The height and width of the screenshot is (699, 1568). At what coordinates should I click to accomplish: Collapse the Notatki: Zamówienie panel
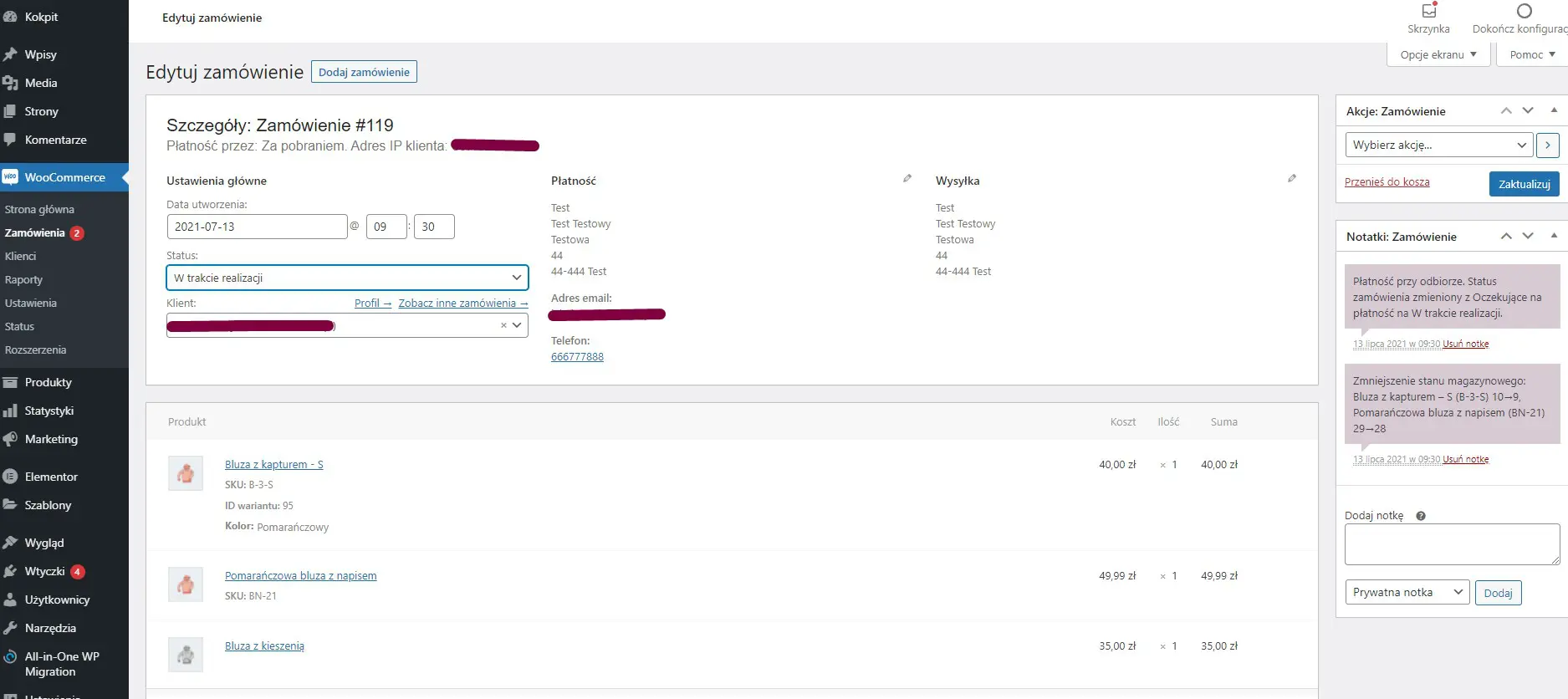[1554, 236]
